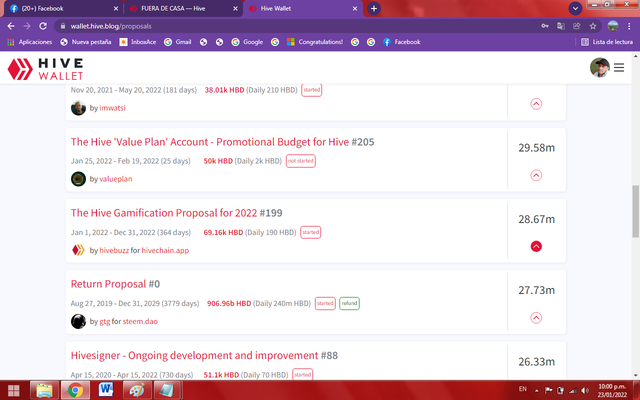
Task: Open the Chrome profile avatar
Action: (x=613, y=26)
